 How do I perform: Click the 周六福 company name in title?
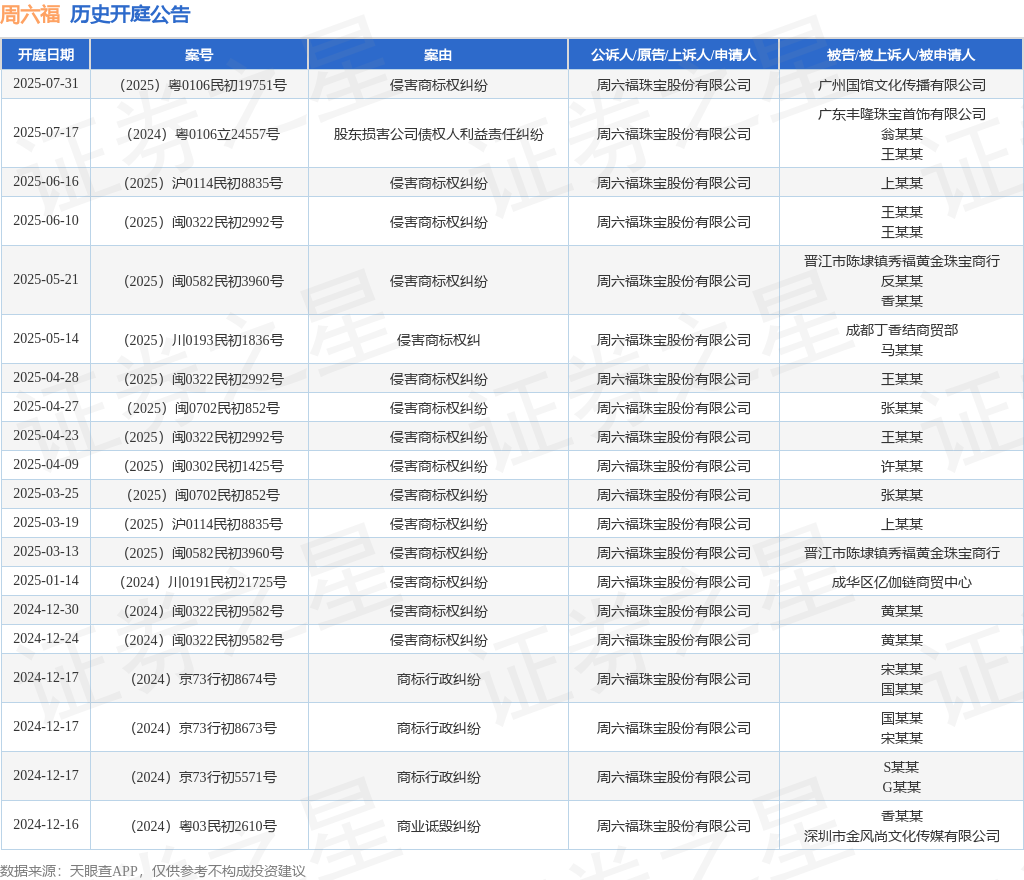tap(31, 15)
